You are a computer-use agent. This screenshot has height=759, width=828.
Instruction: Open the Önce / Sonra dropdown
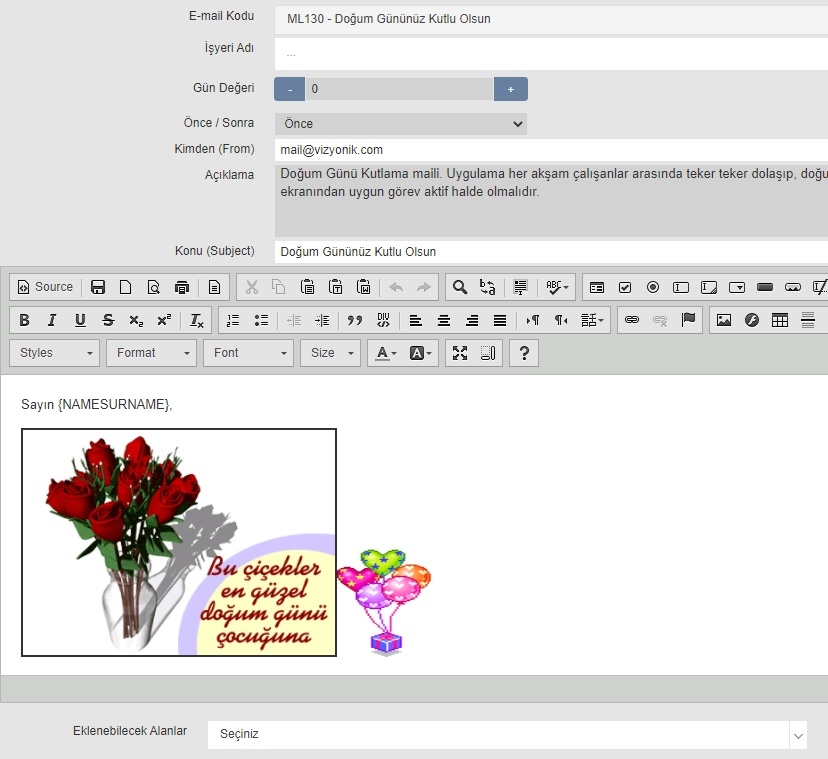pos(401,124)
